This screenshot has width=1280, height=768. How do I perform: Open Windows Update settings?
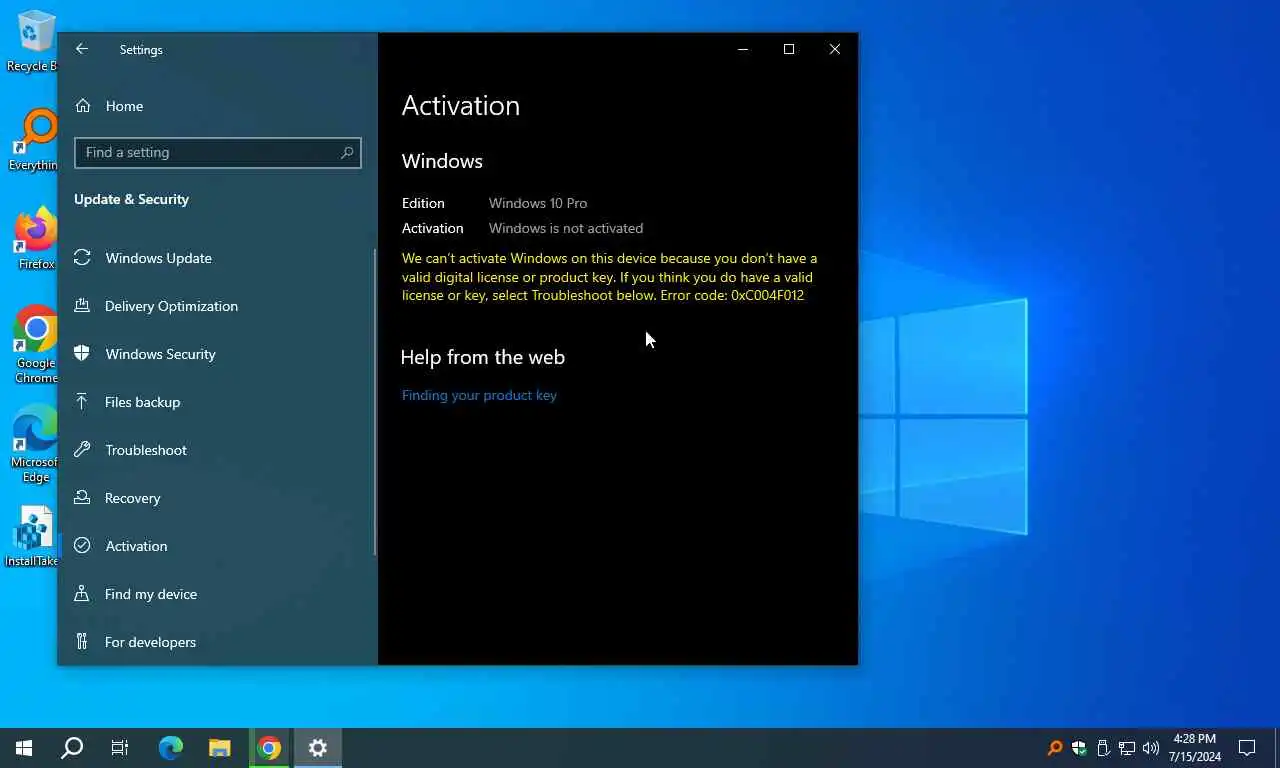(218, 258)
